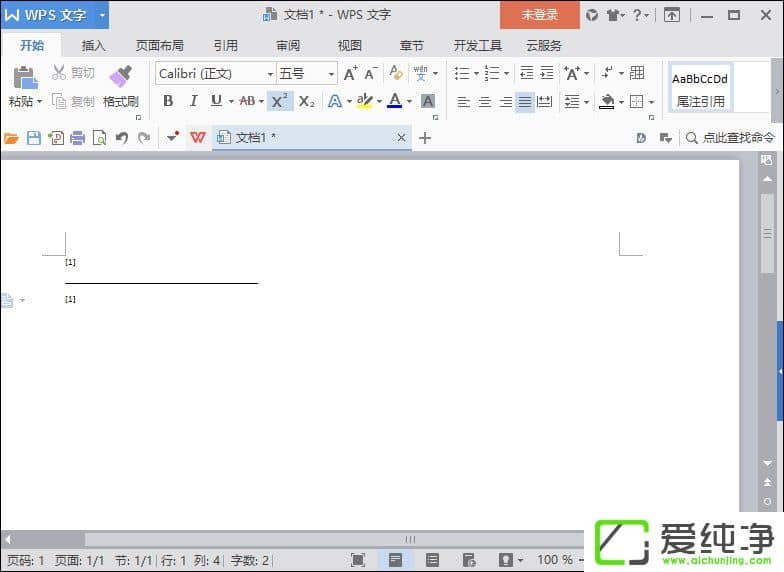Click the increase font size icon
Image resolution: width=784 pixels, height=572 pixels.
coord(350,73)
